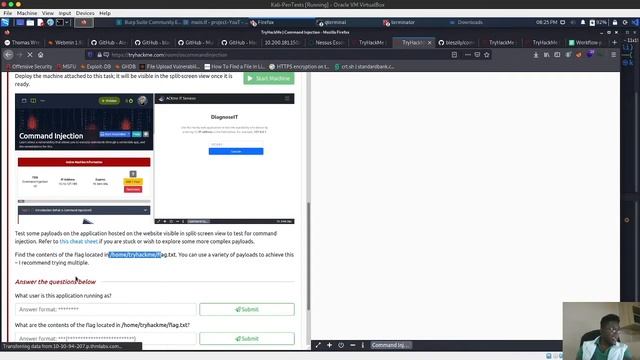Open the VirtualBox Input menu
Screen dimensions: 640x360
[64, 13]
